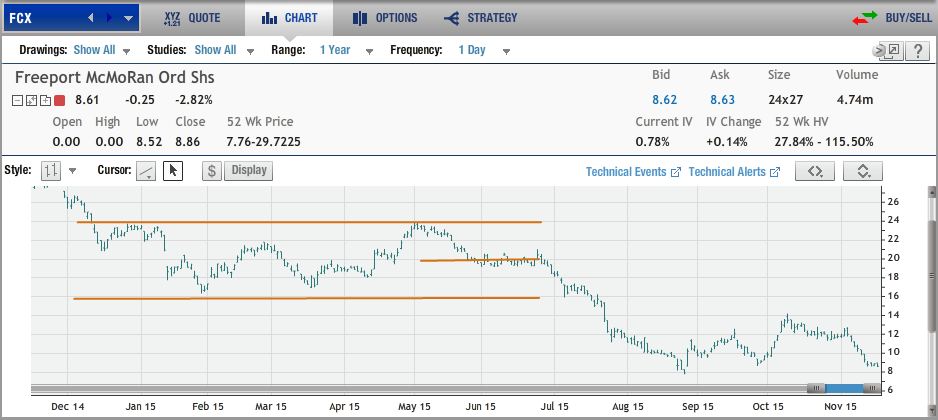Image resolution: width=938 pixels, height=420 pixels.
Task: Click external-link icon beside Technical Alerts
Action: pyautogui.click(x=775, y=172)
